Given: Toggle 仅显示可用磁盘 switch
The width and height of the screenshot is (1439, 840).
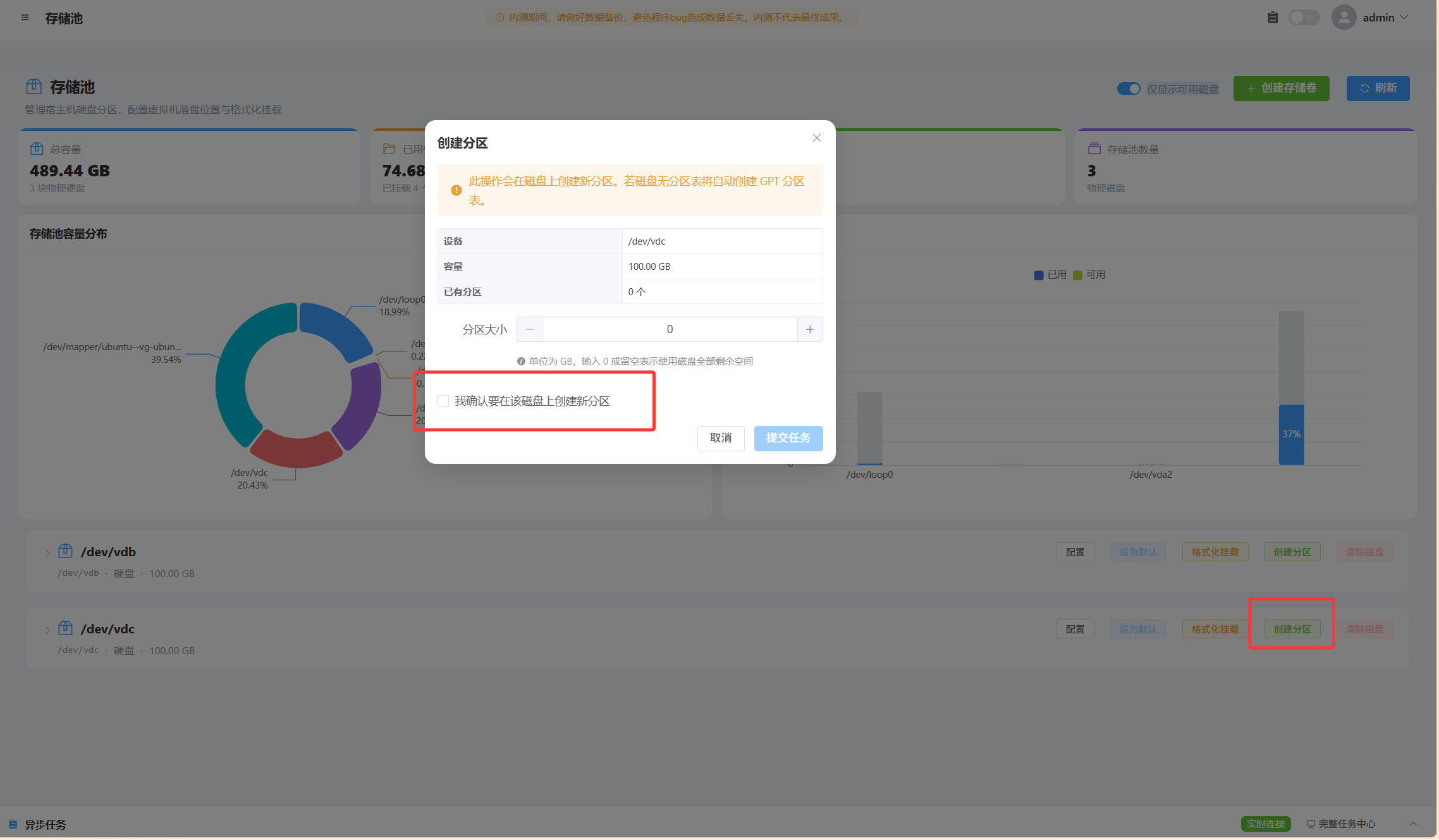Looking at the screenshot, I should pyautogui.click(x=1129, y=89).
